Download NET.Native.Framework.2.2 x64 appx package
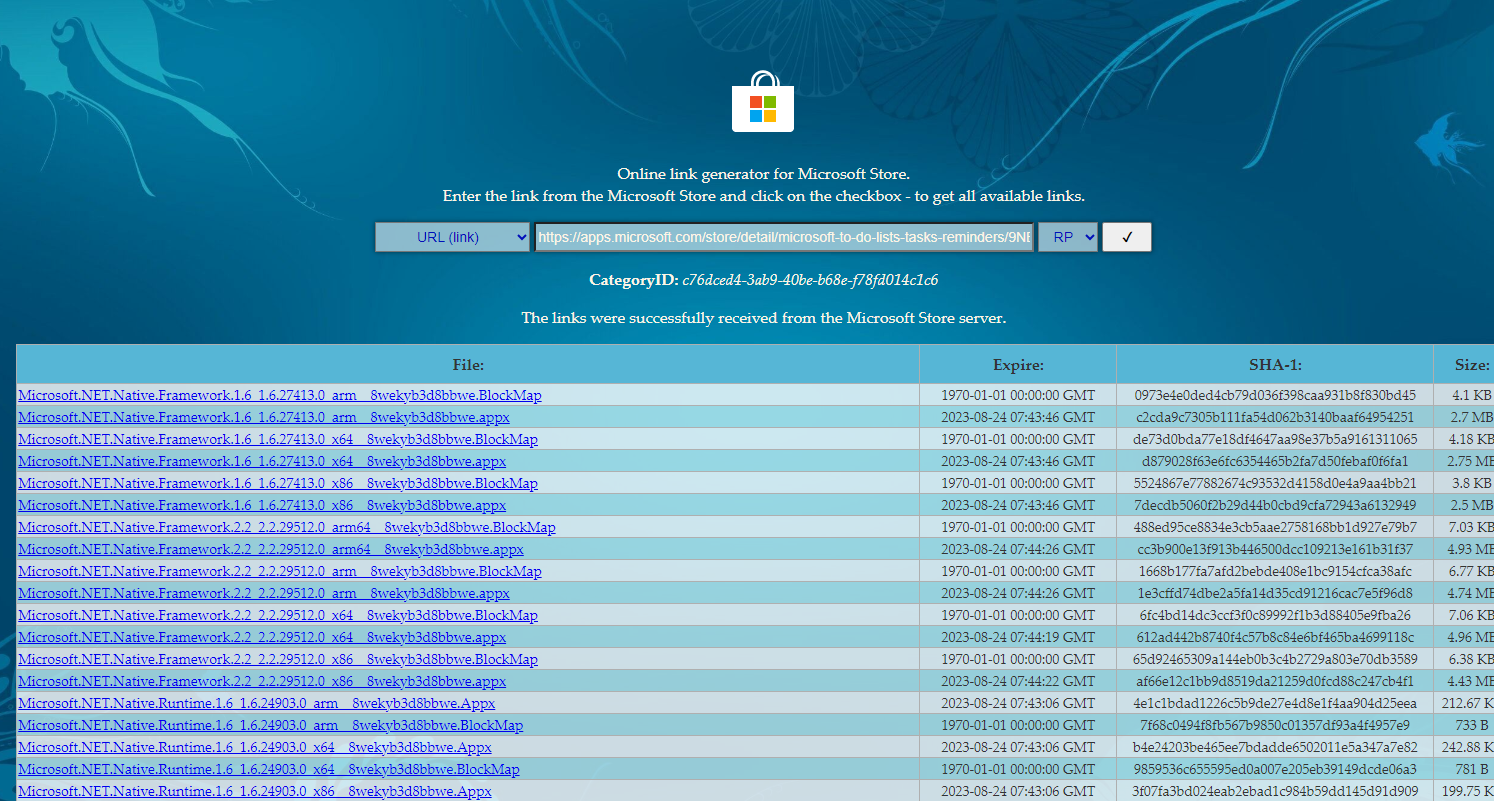 pyautogui.click(x=261, y=637)
